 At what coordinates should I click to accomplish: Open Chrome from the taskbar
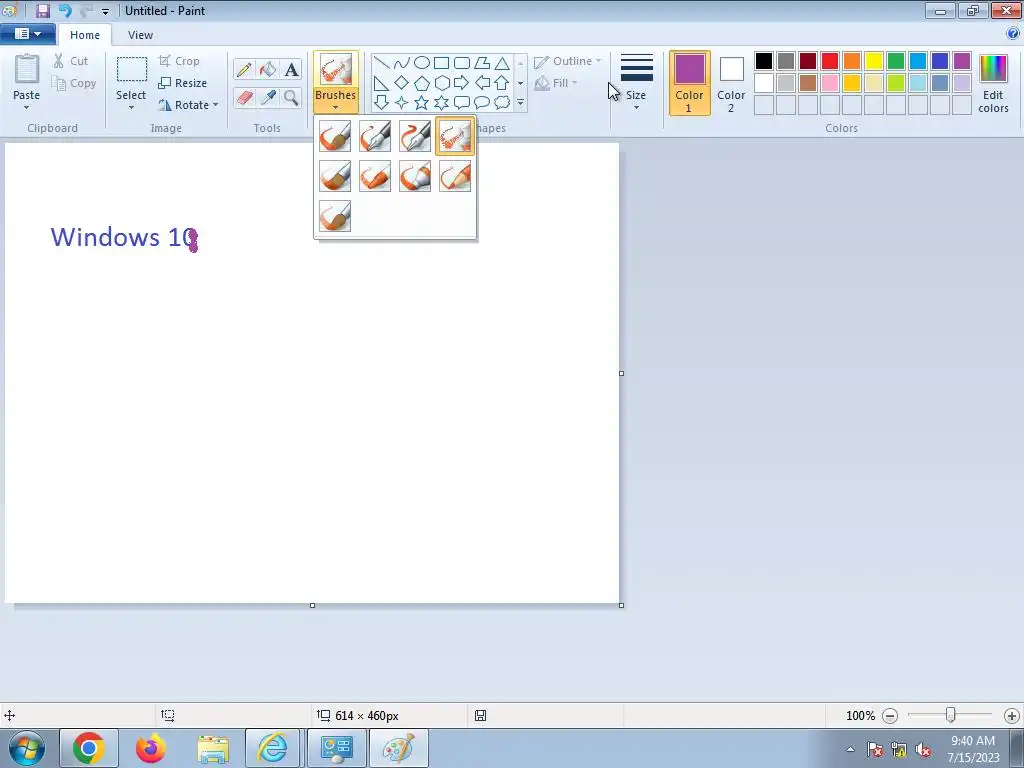[89, 748]
